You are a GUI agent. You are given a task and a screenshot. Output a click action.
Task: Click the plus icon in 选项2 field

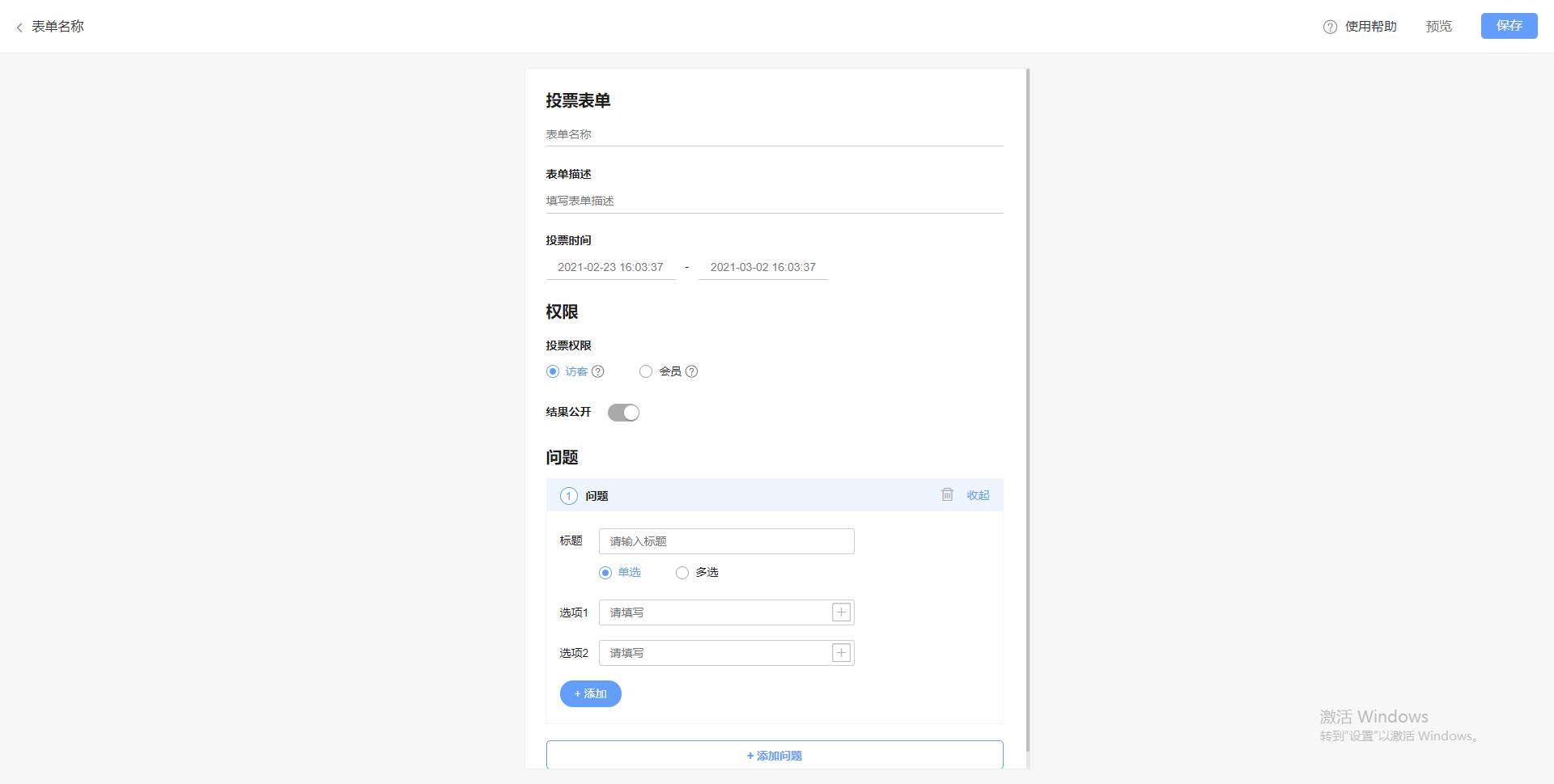click(x=841, y=653)
